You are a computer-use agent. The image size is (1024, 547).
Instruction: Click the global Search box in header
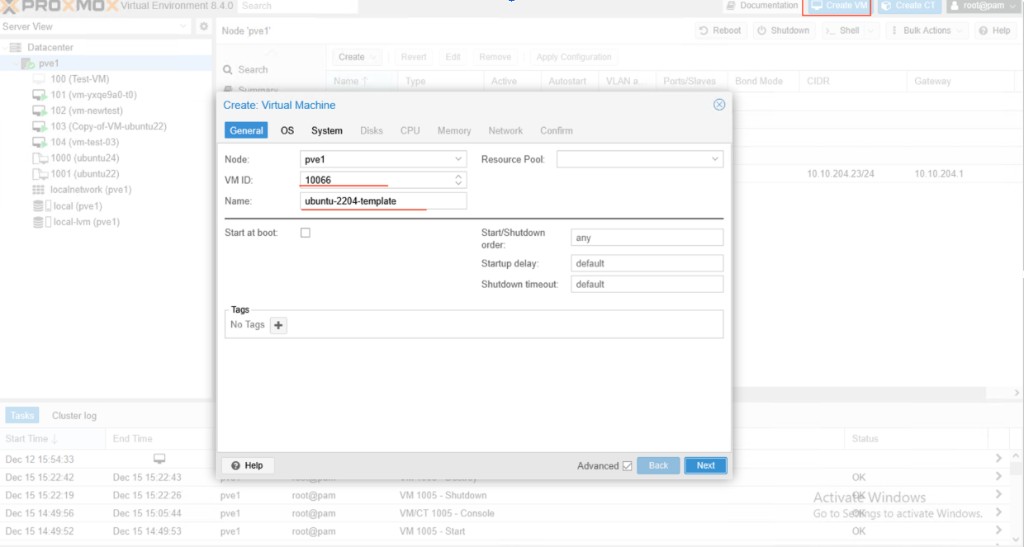[297, 6]
